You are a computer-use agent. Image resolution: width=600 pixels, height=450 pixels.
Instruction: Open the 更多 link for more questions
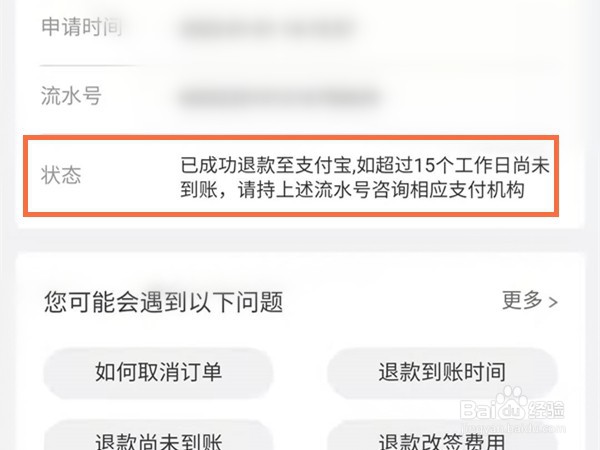pyautogui.click(x=522, y=300)
